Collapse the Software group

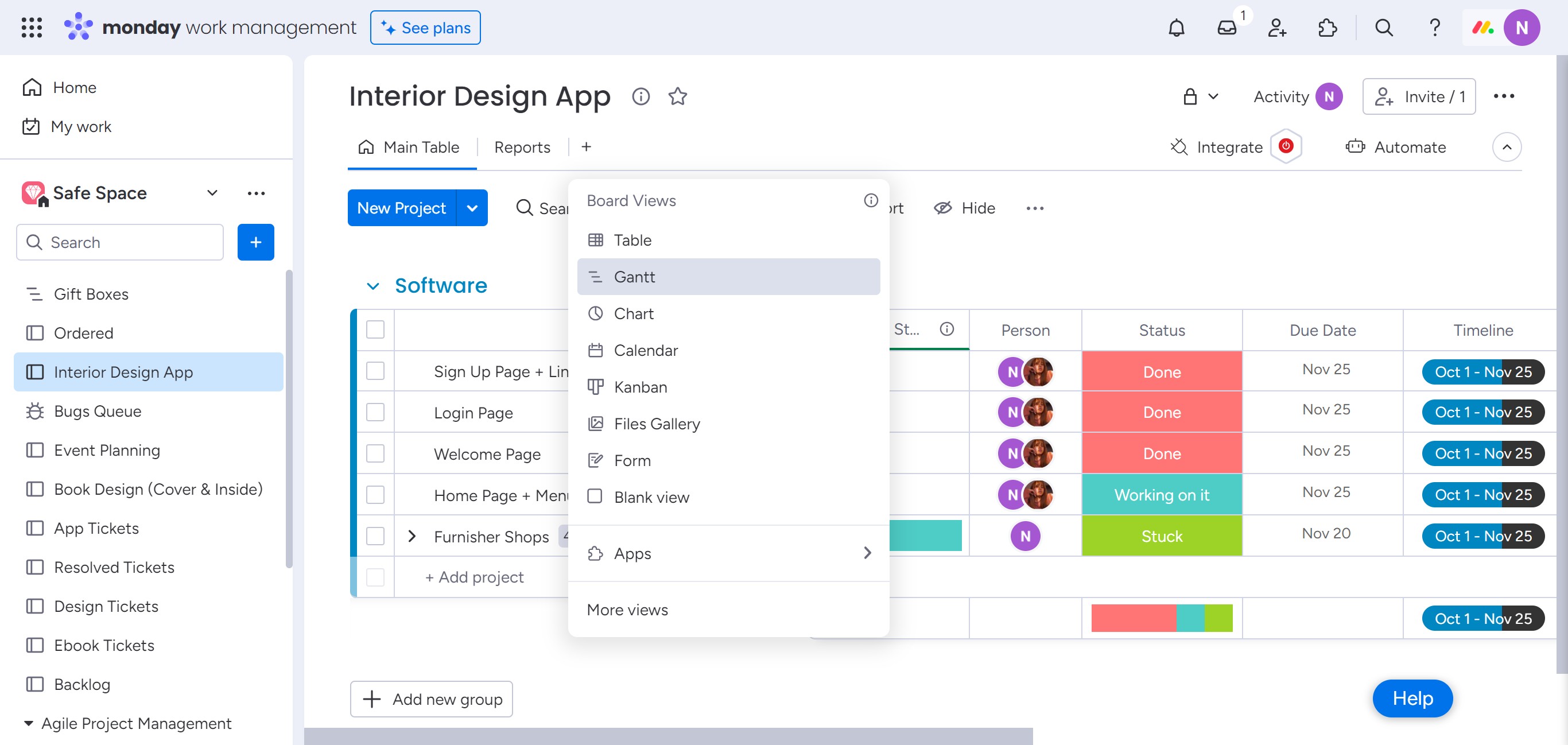click(372, 285)
